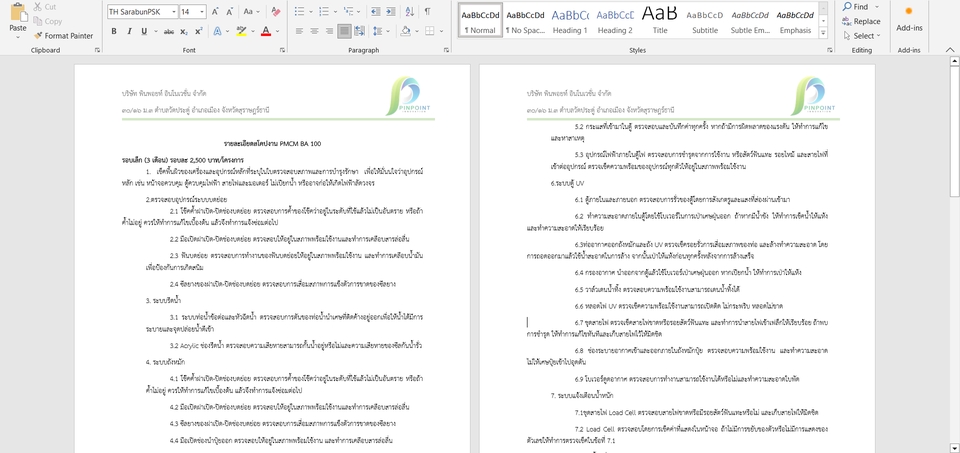The width and height of the screenshot is (960, 453).
Task: Open underline style dropdown arrow
Action: point(154,31)
